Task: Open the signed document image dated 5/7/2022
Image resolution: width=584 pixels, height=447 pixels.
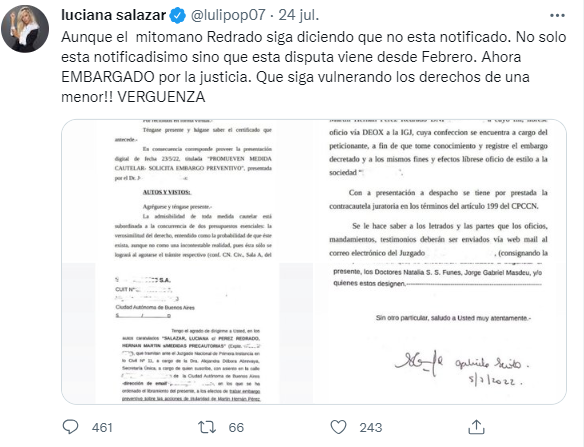Action: point(440,333)
